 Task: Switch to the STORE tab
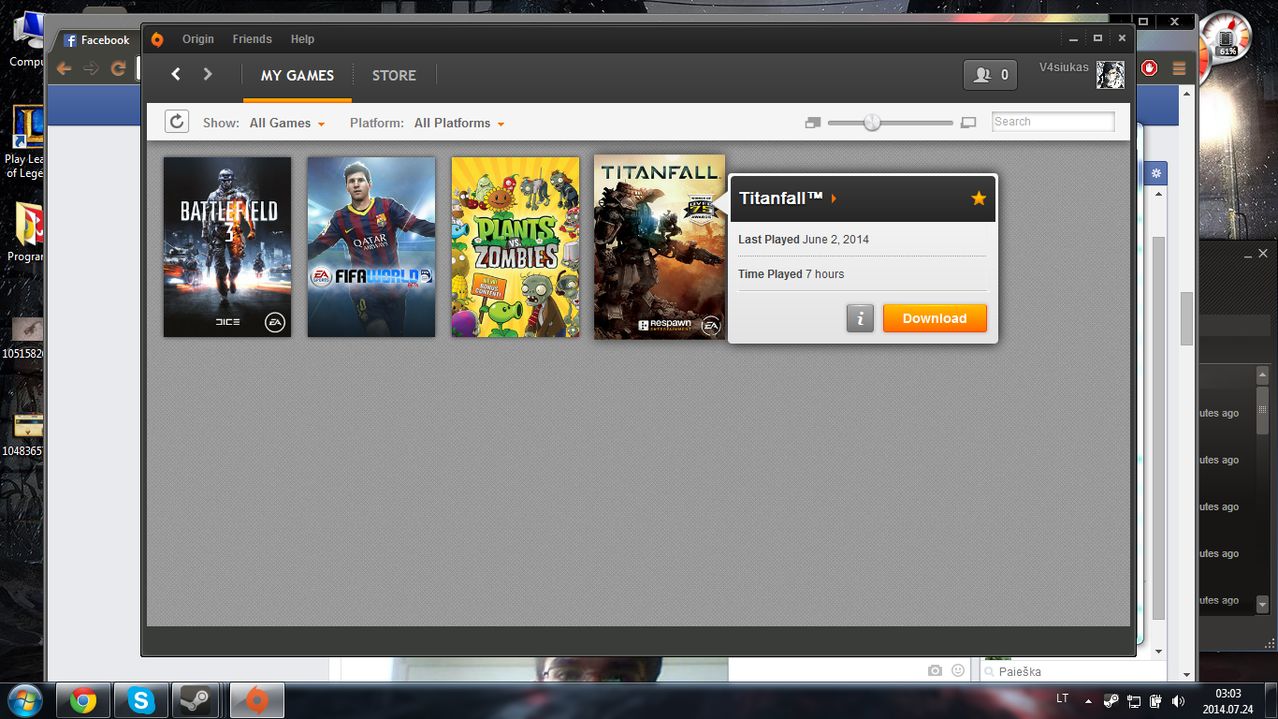tap(394, 75)
